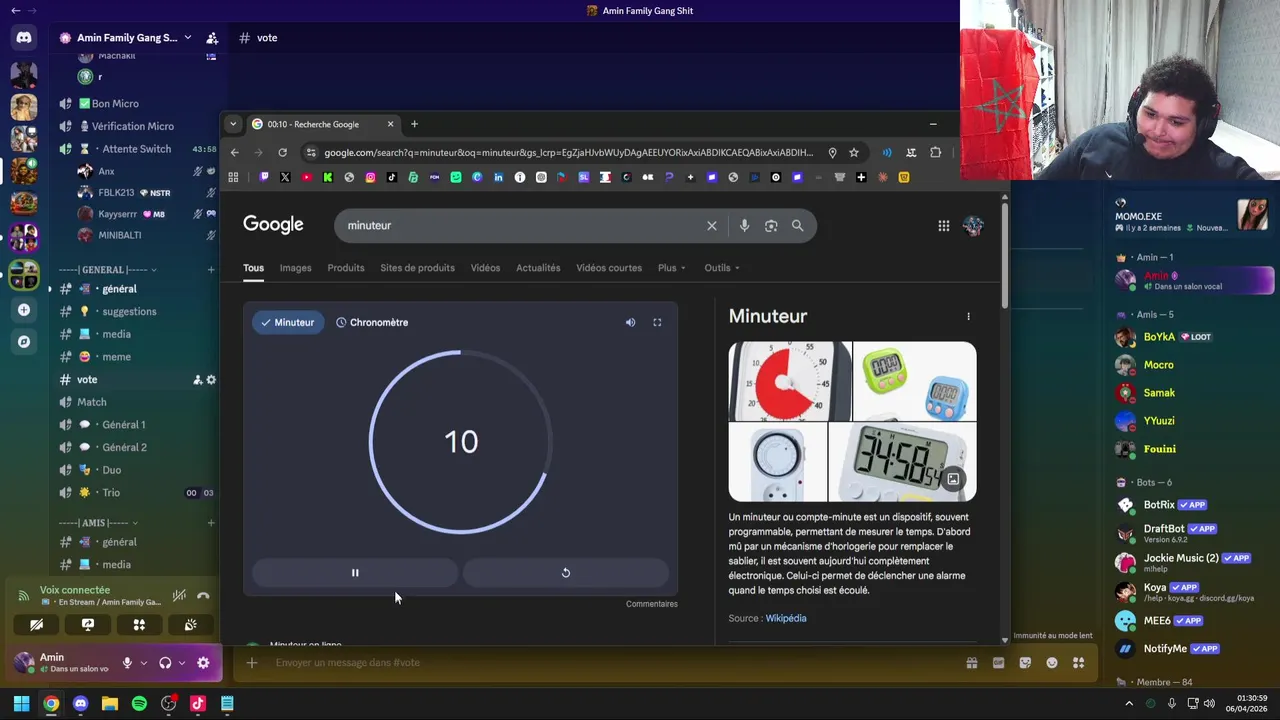1280x720 pixels.
Task: Reload the Chrome page
Action: (282, 153)
